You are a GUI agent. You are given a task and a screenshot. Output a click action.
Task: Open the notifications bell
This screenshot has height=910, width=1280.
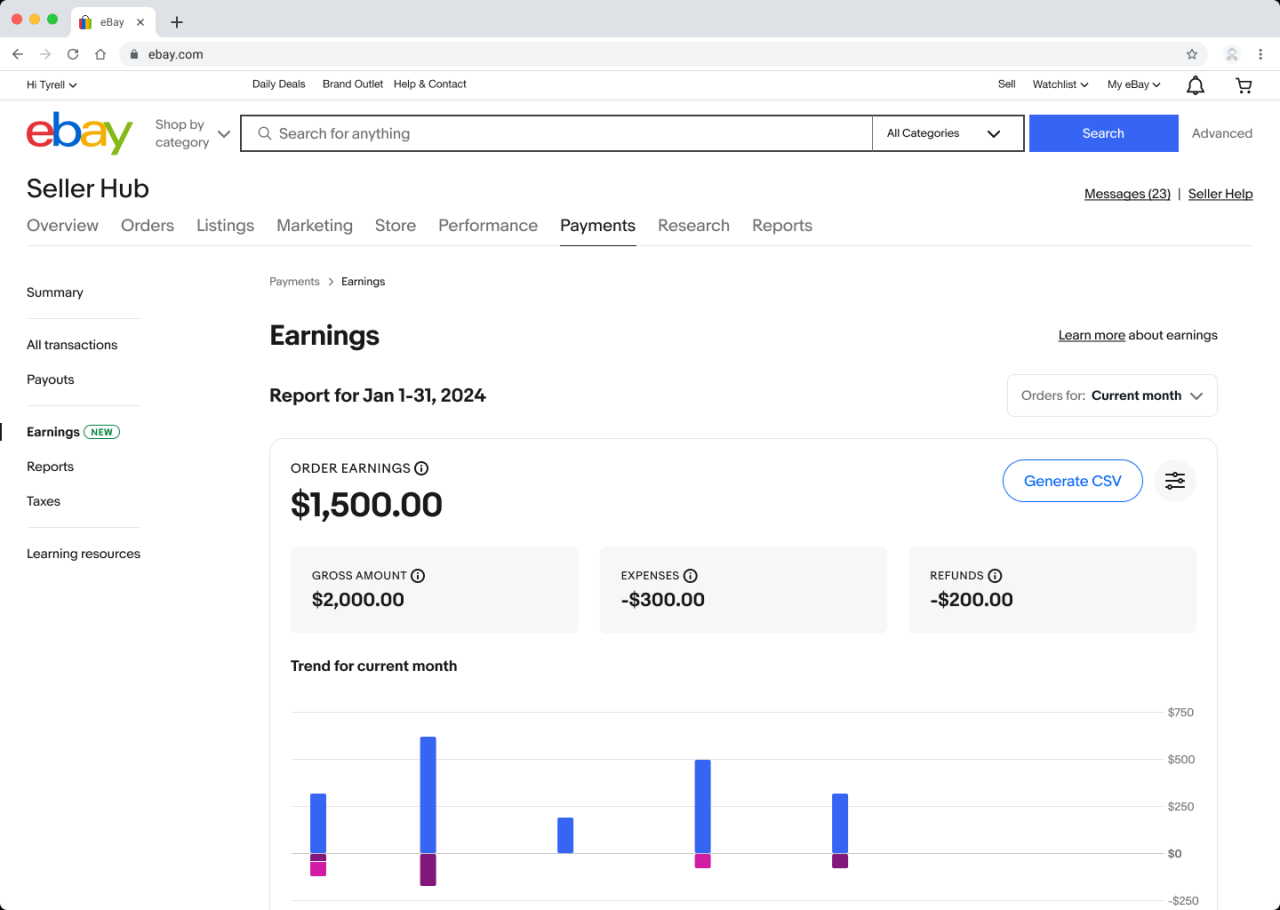(1194, 85)
